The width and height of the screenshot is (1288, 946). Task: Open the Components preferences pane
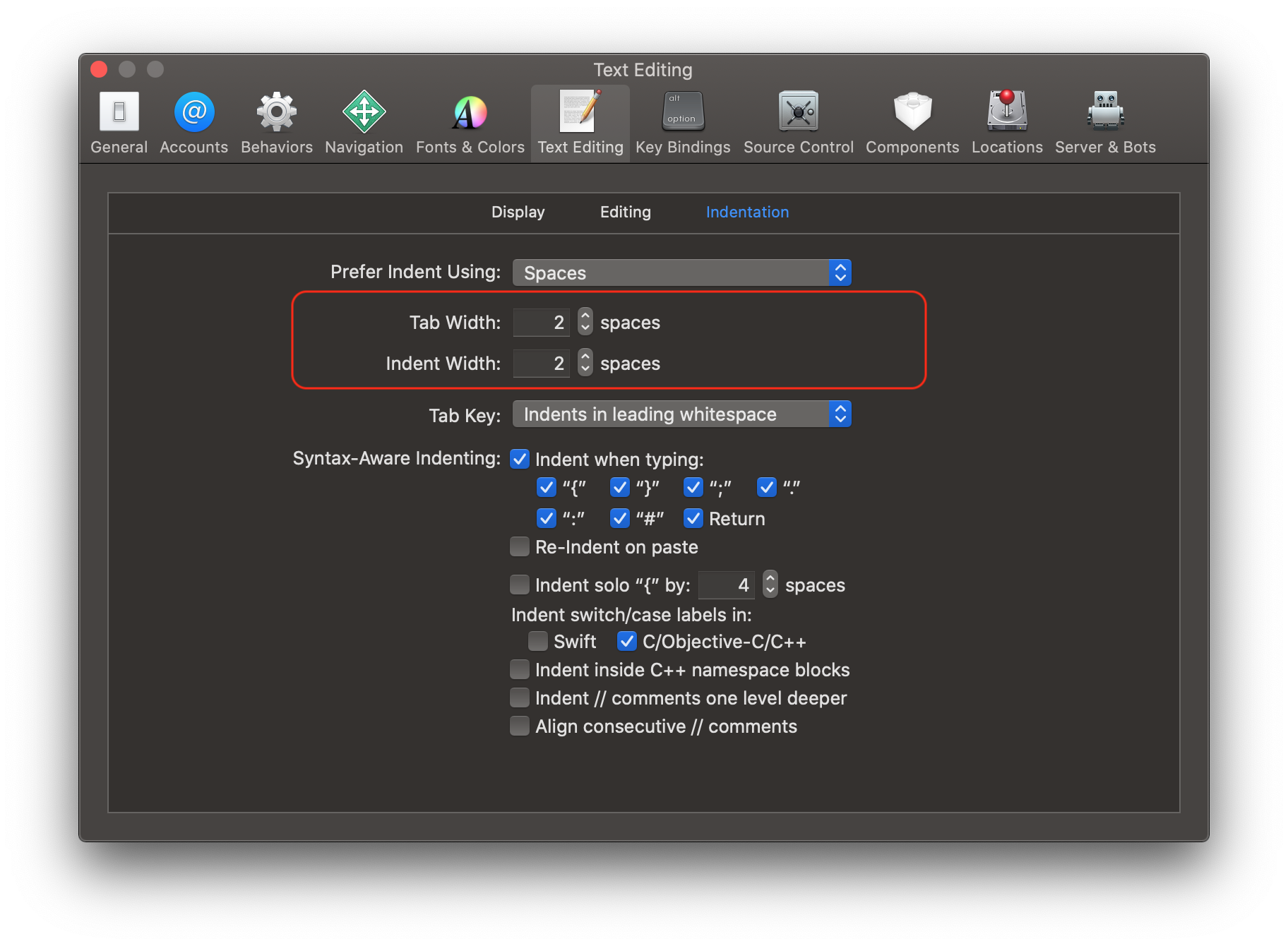pos(912,122)
